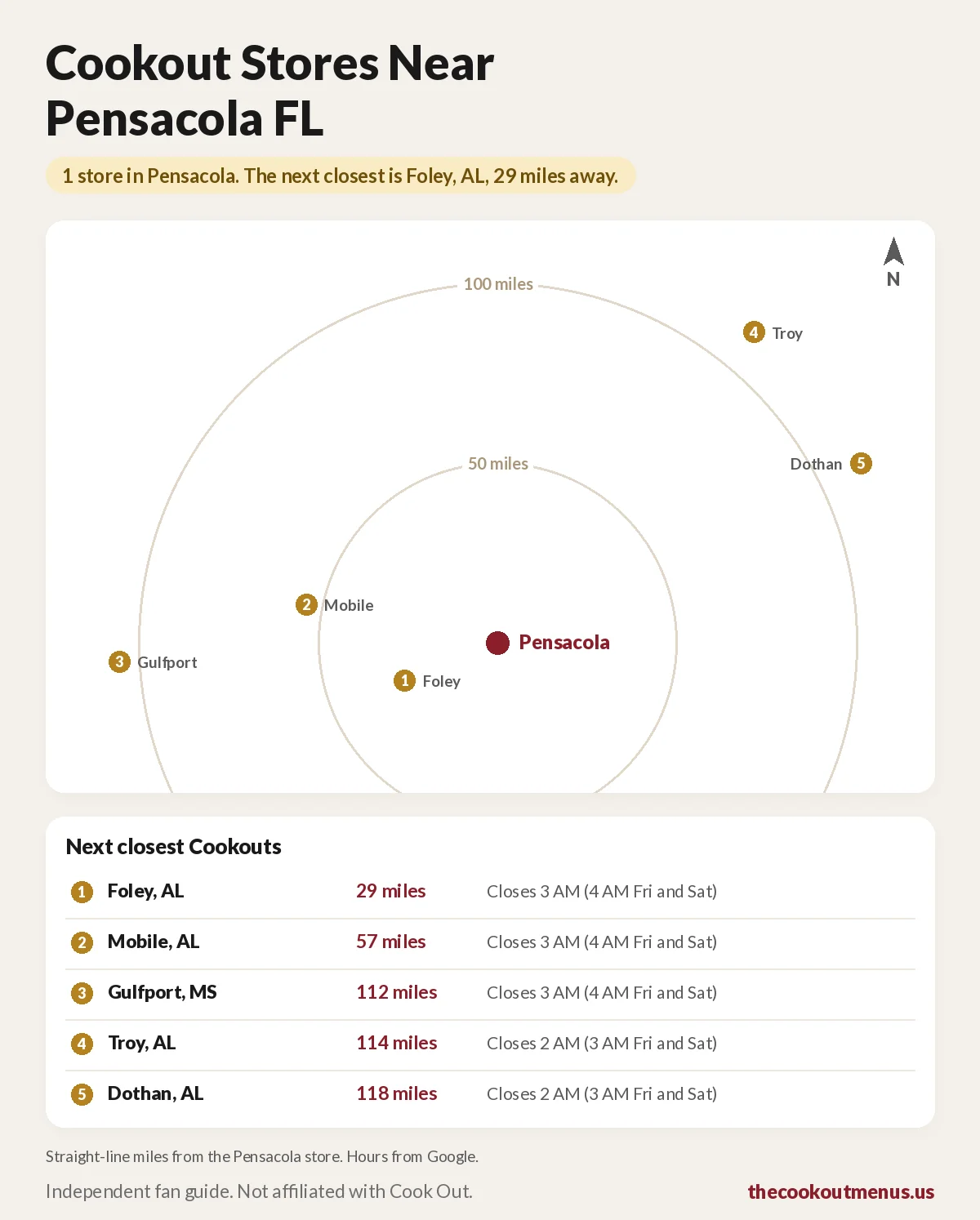Click the 29 miles distance value
This screenshot has height=1220, width=980.
391,891
